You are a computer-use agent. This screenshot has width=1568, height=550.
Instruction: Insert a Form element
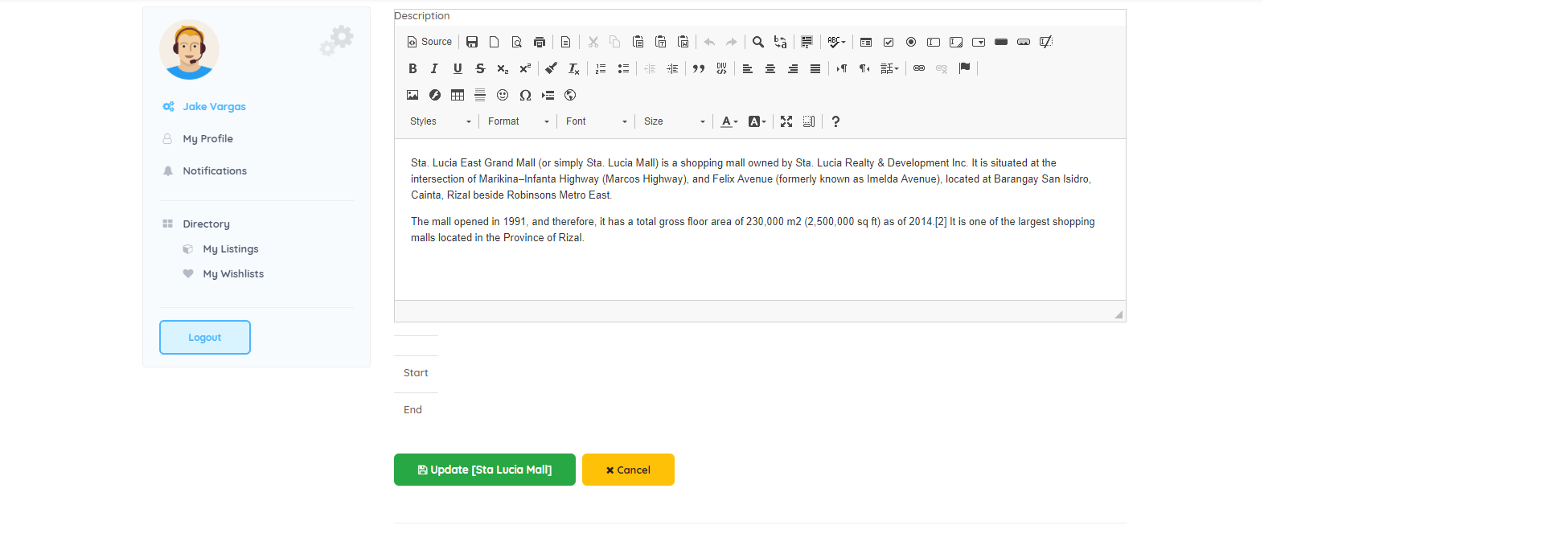pyautogui.click(x=866, y=42)
